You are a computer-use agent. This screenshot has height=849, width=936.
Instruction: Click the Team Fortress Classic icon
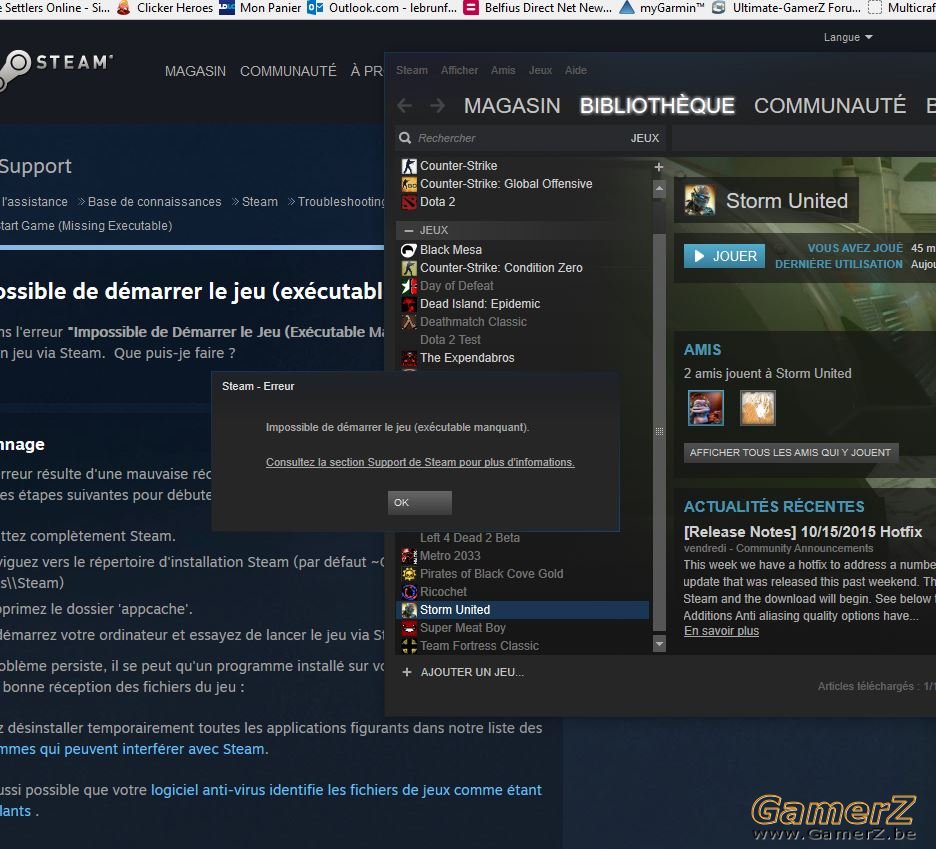coord(409,646)
